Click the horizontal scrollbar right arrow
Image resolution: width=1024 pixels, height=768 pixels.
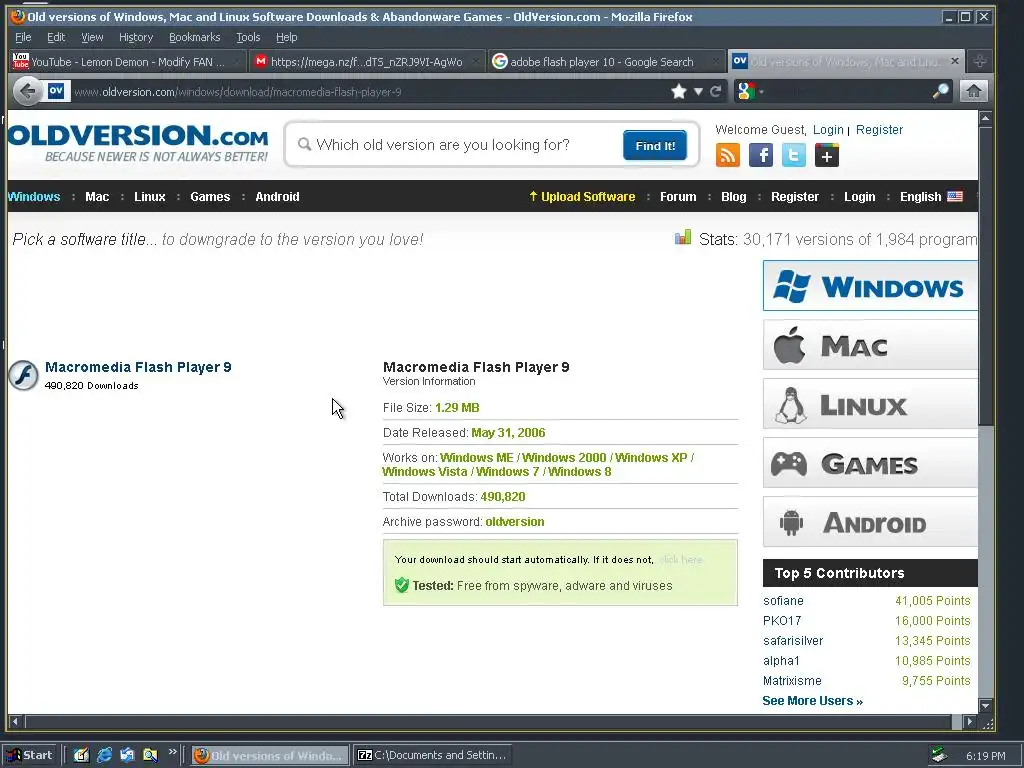tap(969, 722)
